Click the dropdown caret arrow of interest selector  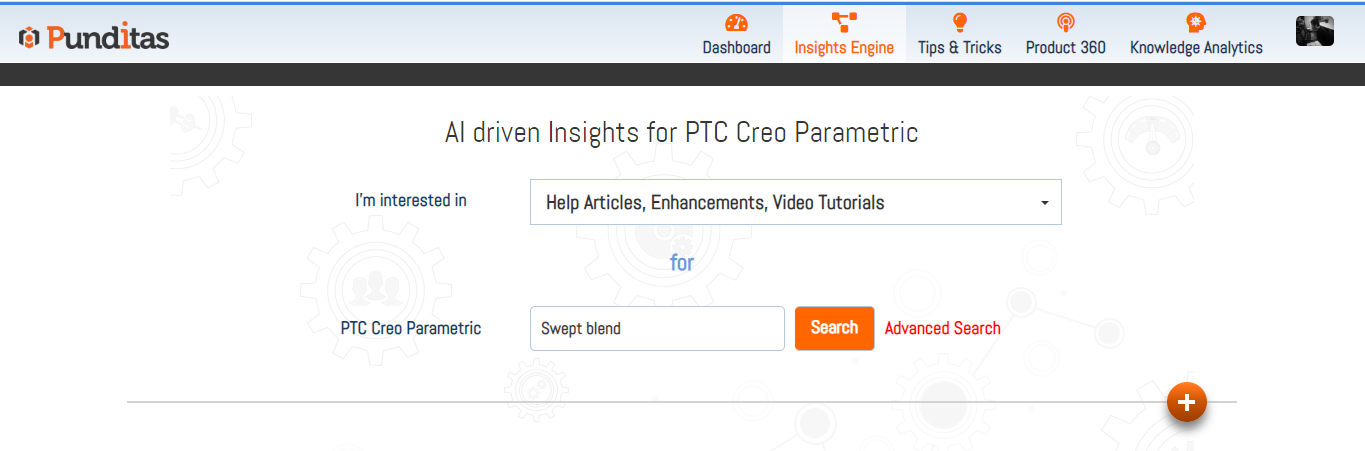click(1044, 203)
